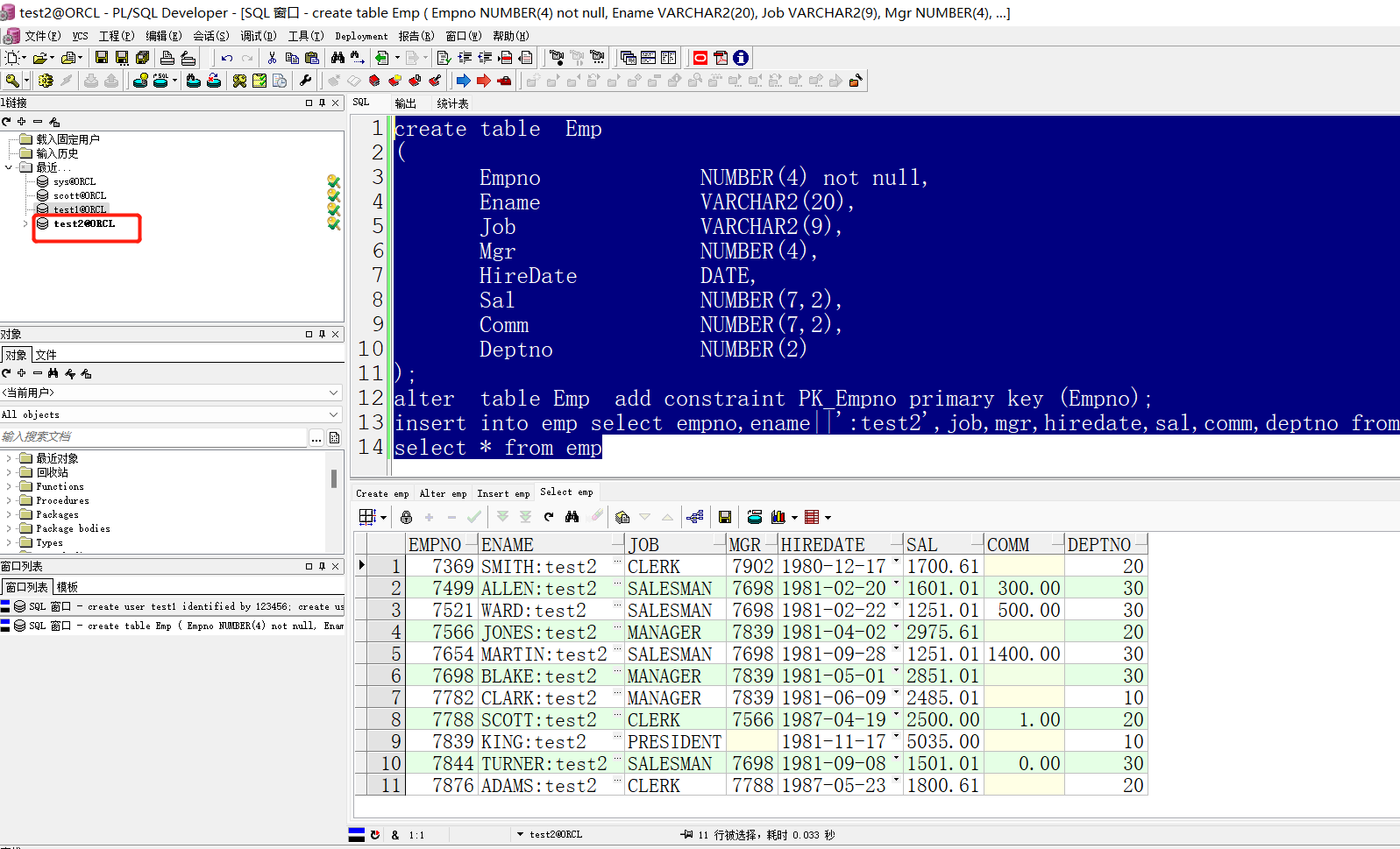Click the refresh arrow in result grid toolbar
The height and width of the screenshot is (849, 1400).
[x=549, y=517]
